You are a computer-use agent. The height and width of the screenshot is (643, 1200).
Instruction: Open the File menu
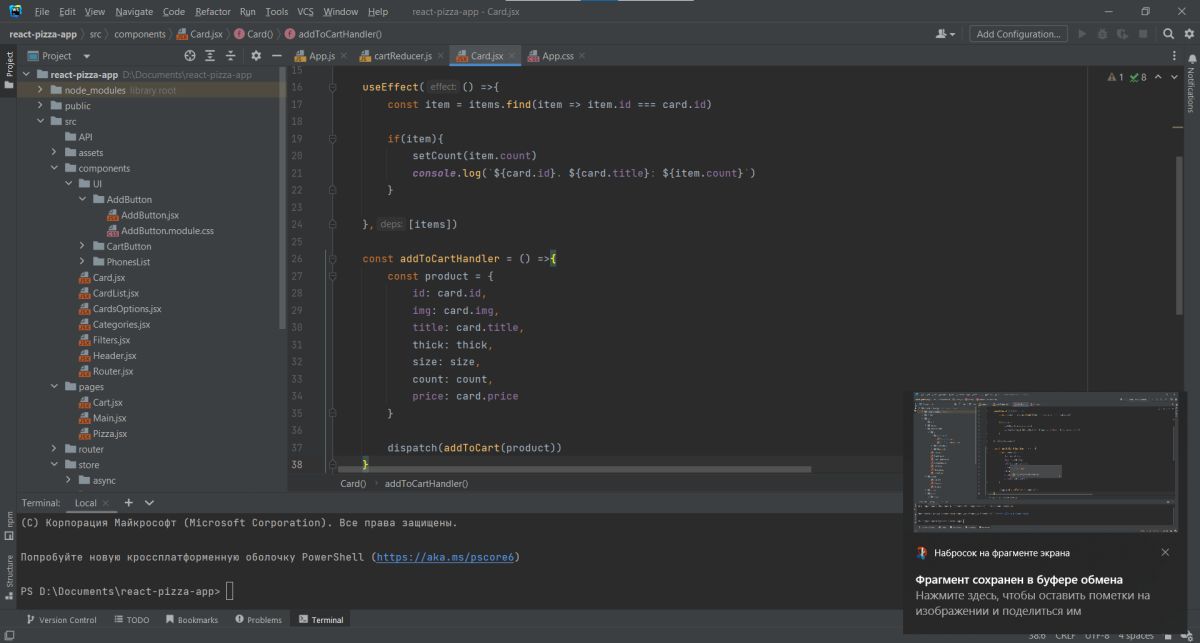click(x=41, y=11)
